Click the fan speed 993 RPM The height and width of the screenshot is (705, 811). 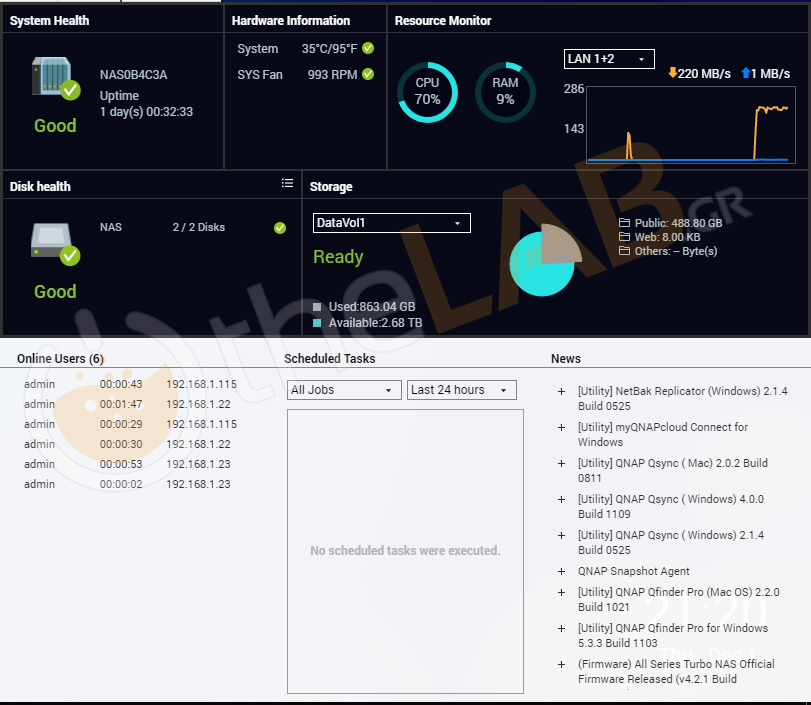[332, 74]
